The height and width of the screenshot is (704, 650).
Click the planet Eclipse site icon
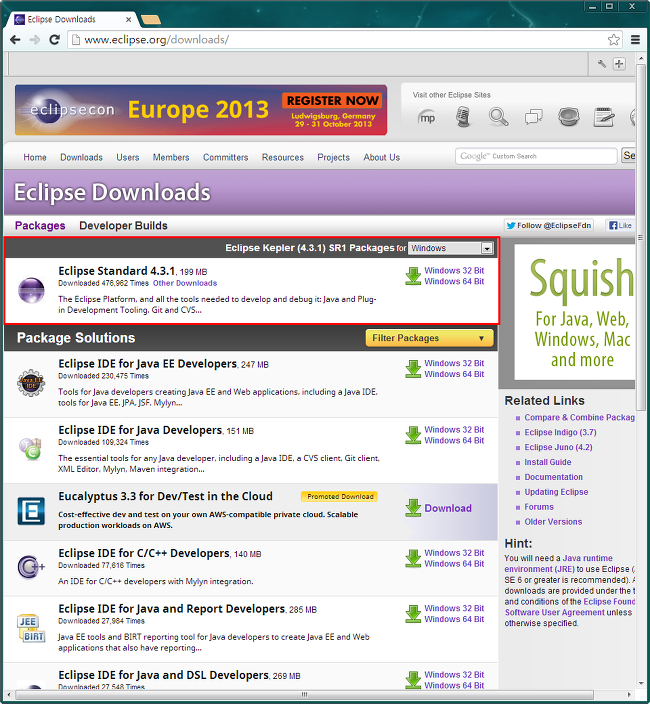[x=569, y=117]
